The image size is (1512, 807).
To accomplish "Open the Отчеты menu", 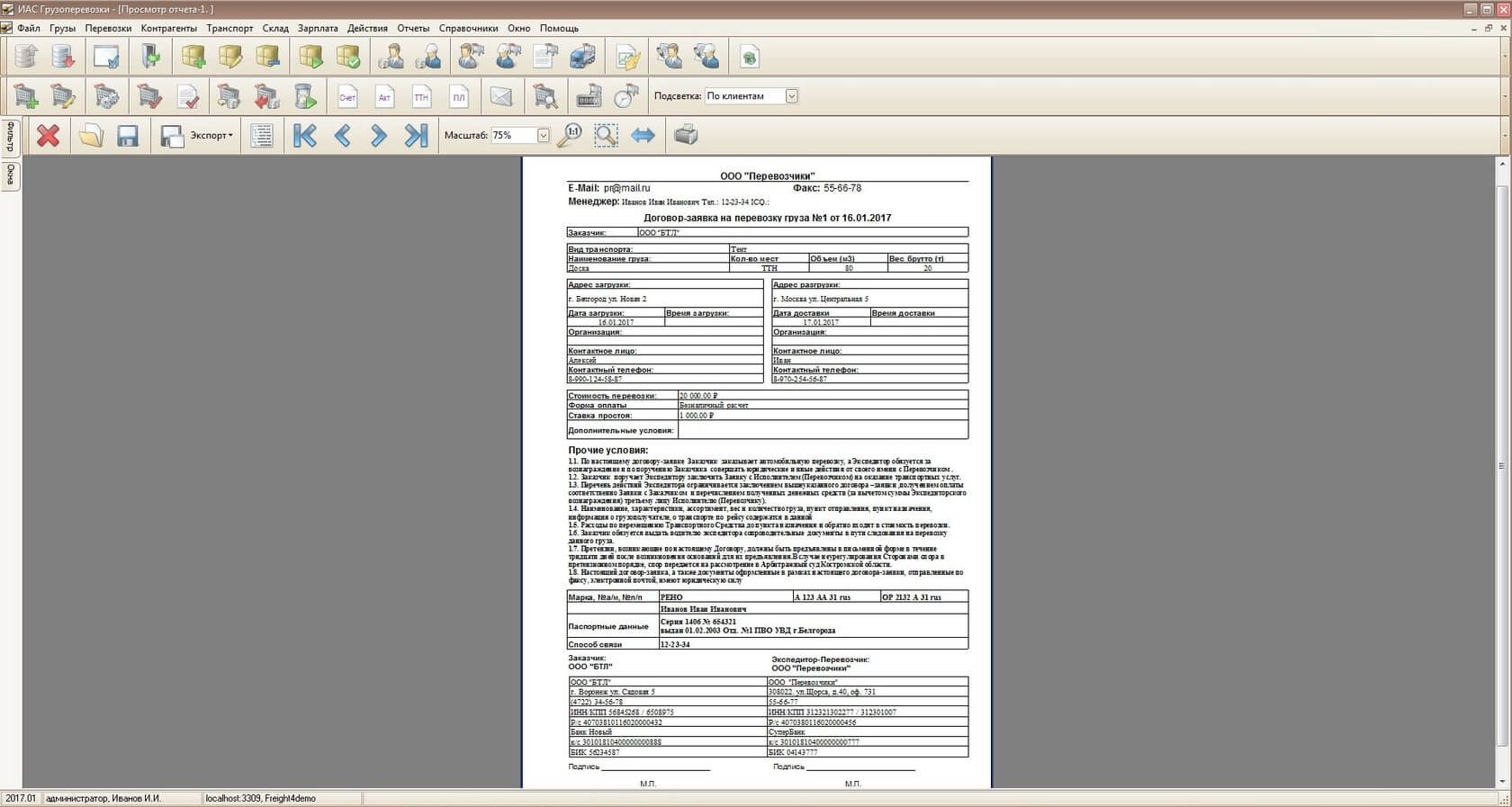I will click(x=413, y=28).
